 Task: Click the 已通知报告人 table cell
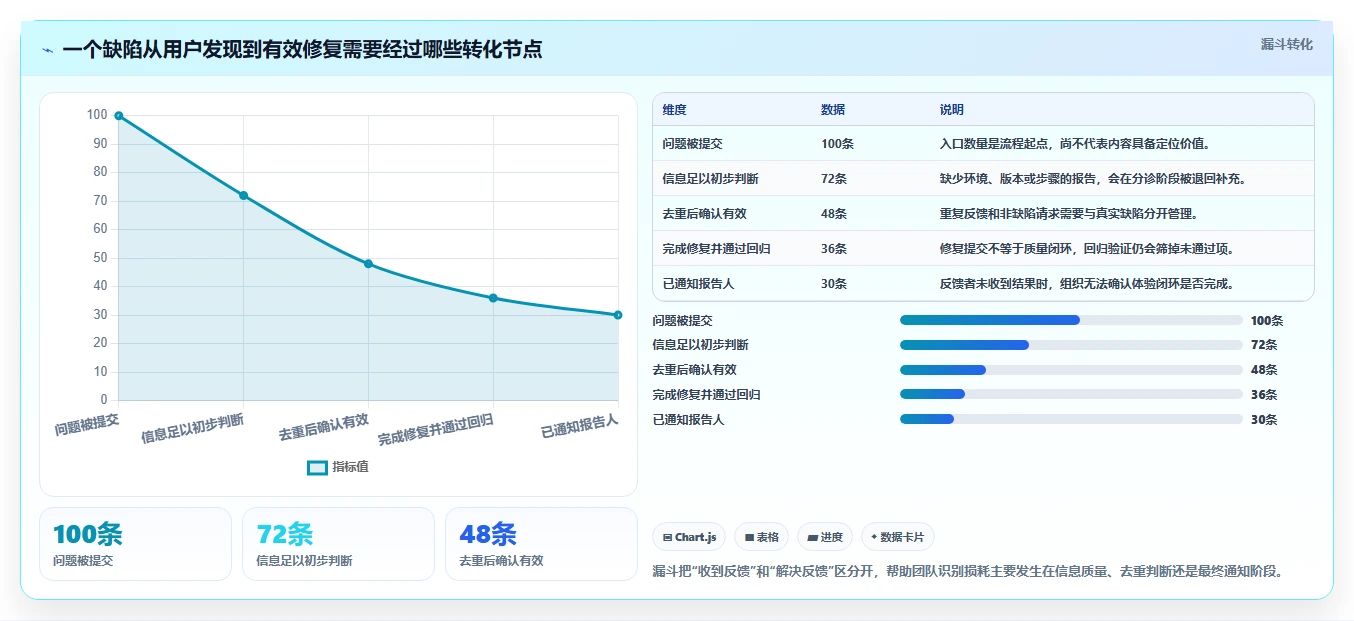click(x=698, y=284)
